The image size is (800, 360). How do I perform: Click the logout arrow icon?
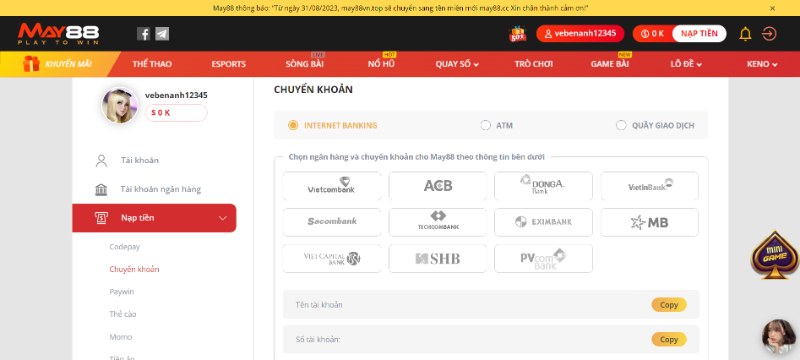(x=768, y=34)
